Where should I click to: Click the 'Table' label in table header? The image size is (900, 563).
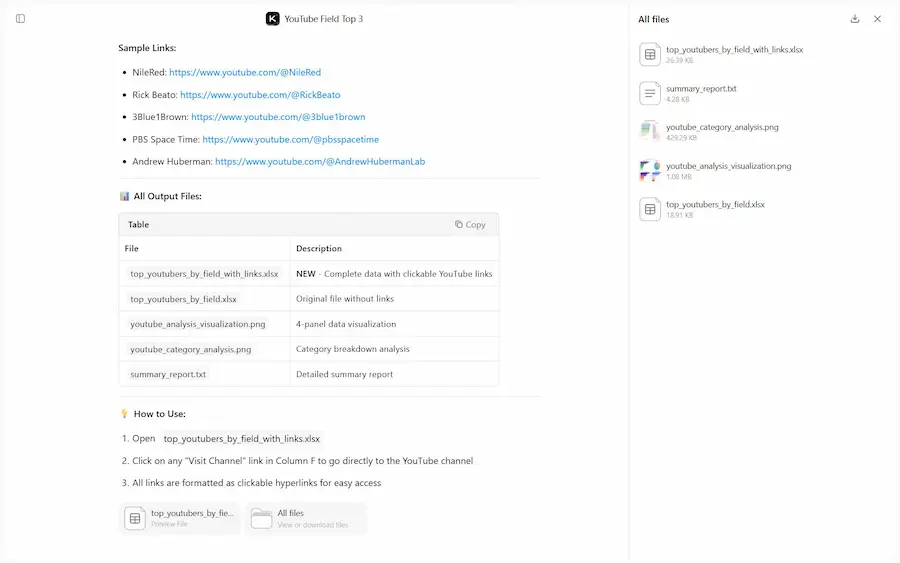pos(138,224)
